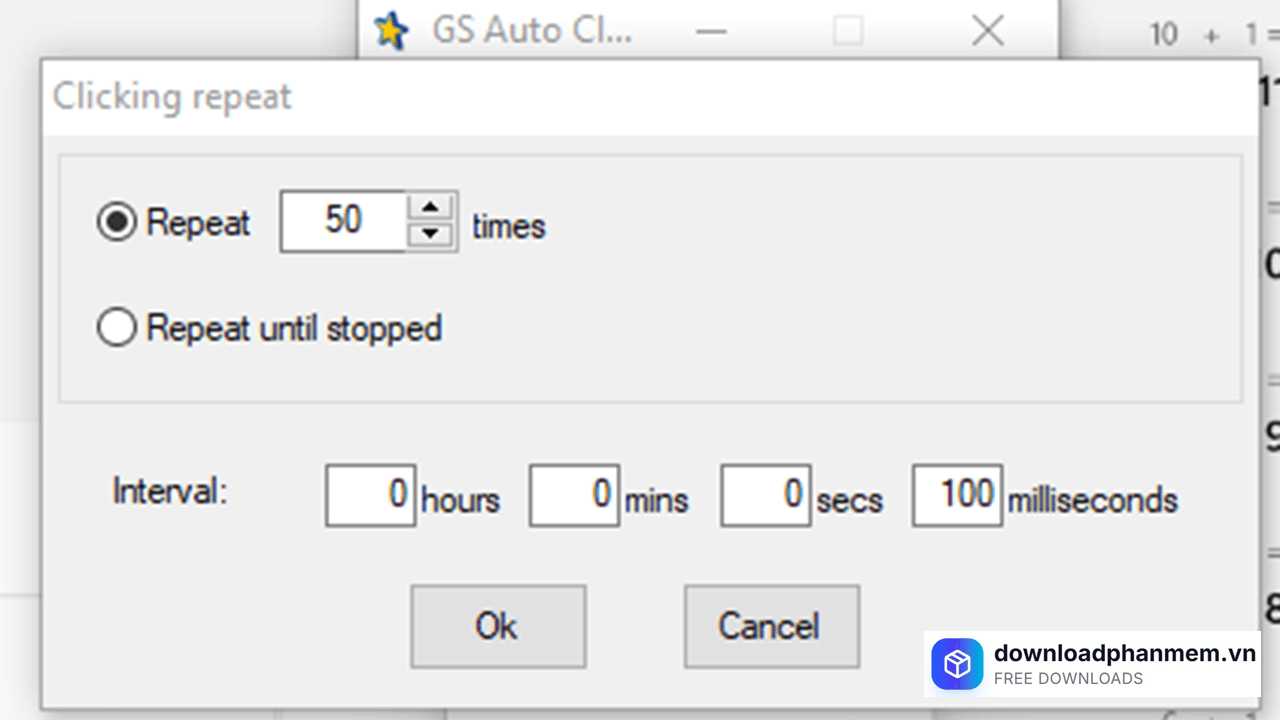Click the downloadphanmem.vn box logo icon
The height and width of the screenshot is (720, 1280).
957,664
